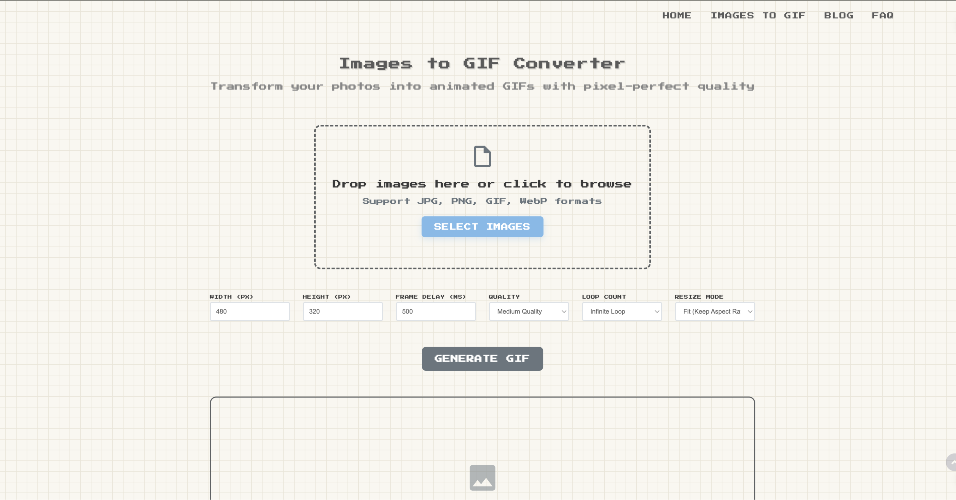The image size is (956, 500).
Task: Open the Loop Count dropdown
Action: click(x=622, y=312)
